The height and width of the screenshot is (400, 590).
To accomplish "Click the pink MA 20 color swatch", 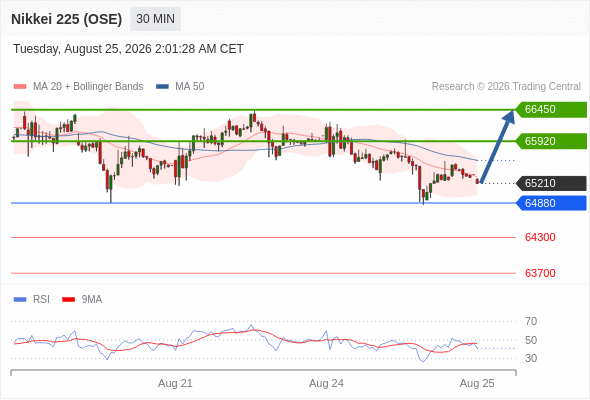I will pyautogui.click(x=20, y=87).
